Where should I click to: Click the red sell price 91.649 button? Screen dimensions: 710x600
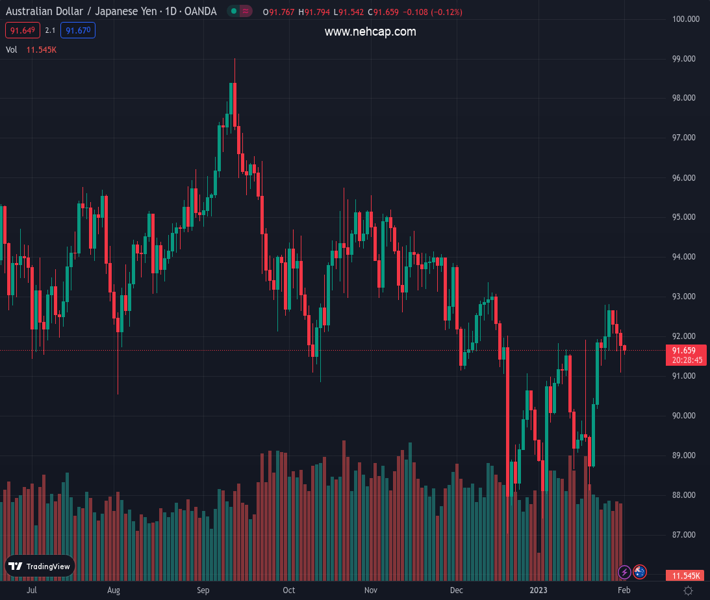click(22, 31)
